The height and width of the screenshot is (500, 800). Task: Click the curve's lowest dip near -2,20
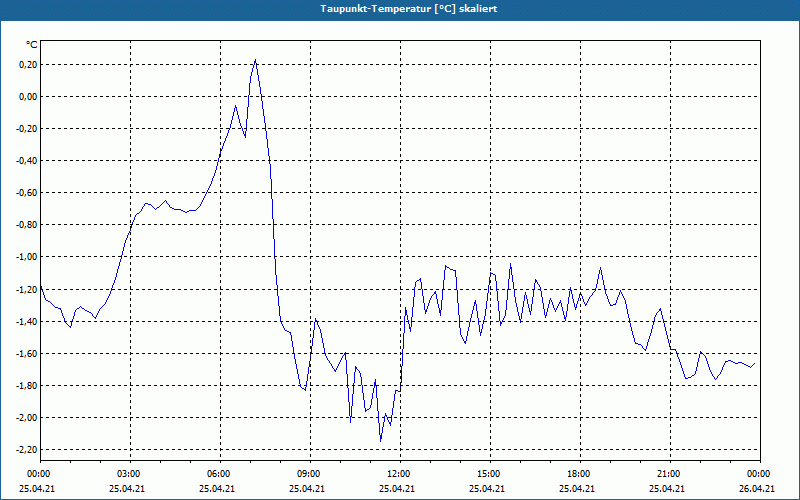381,441
